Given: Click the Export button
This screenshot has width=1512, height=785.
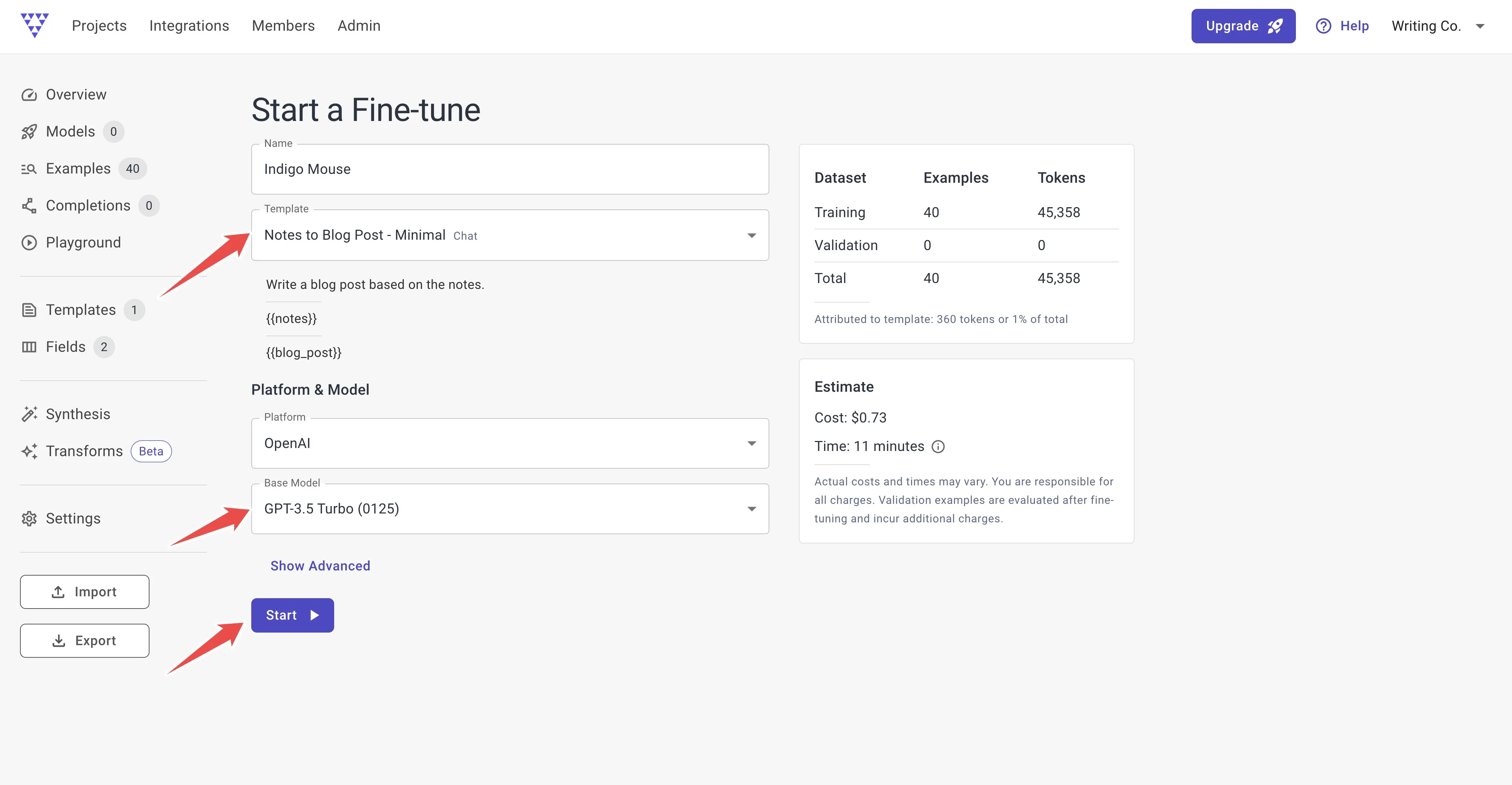Looking at the screenshot, I should (x=84, y=641).
